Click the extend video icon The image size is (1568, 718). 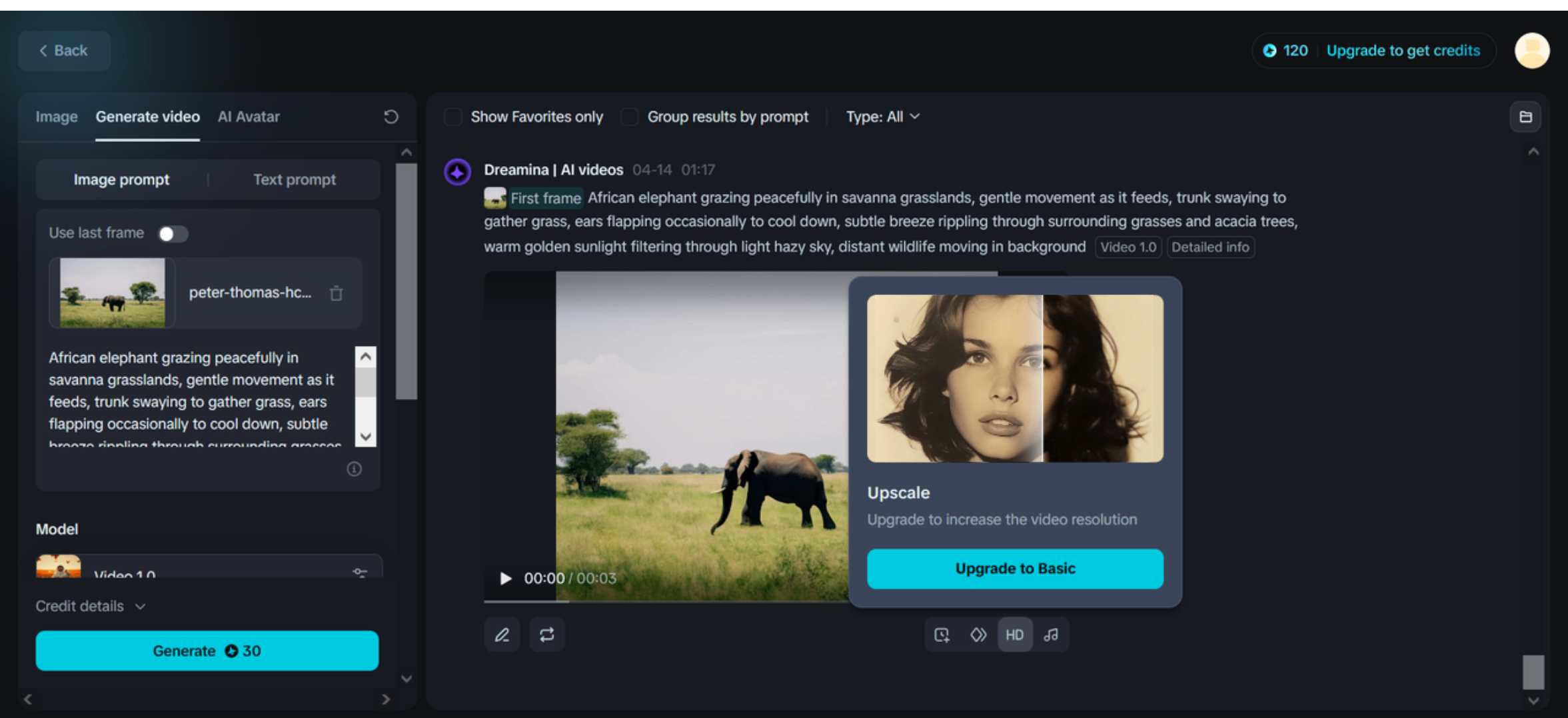pos(942,635)
